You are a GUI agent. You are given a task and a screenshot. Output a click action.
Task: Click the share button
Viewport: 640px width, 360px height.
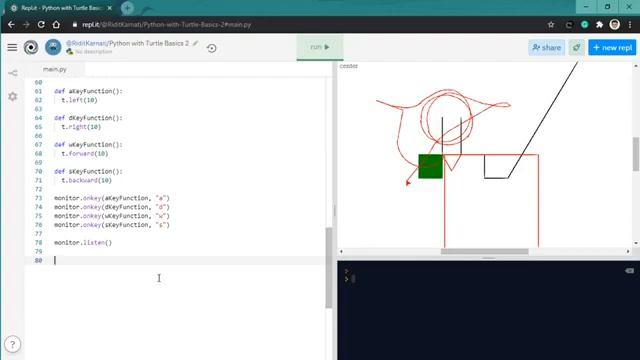point(547,48)
